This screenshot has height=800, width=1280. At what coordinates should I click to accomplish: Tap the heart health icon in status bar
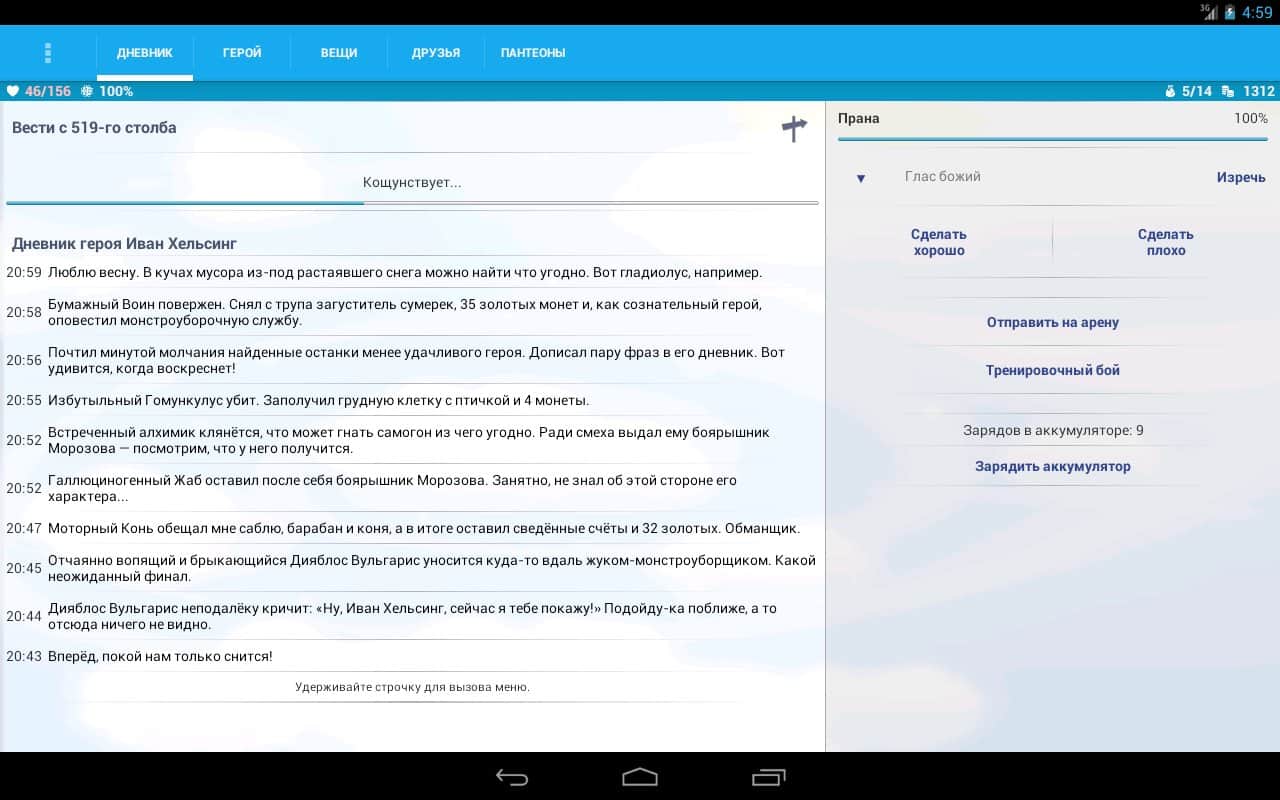point(13,91)
